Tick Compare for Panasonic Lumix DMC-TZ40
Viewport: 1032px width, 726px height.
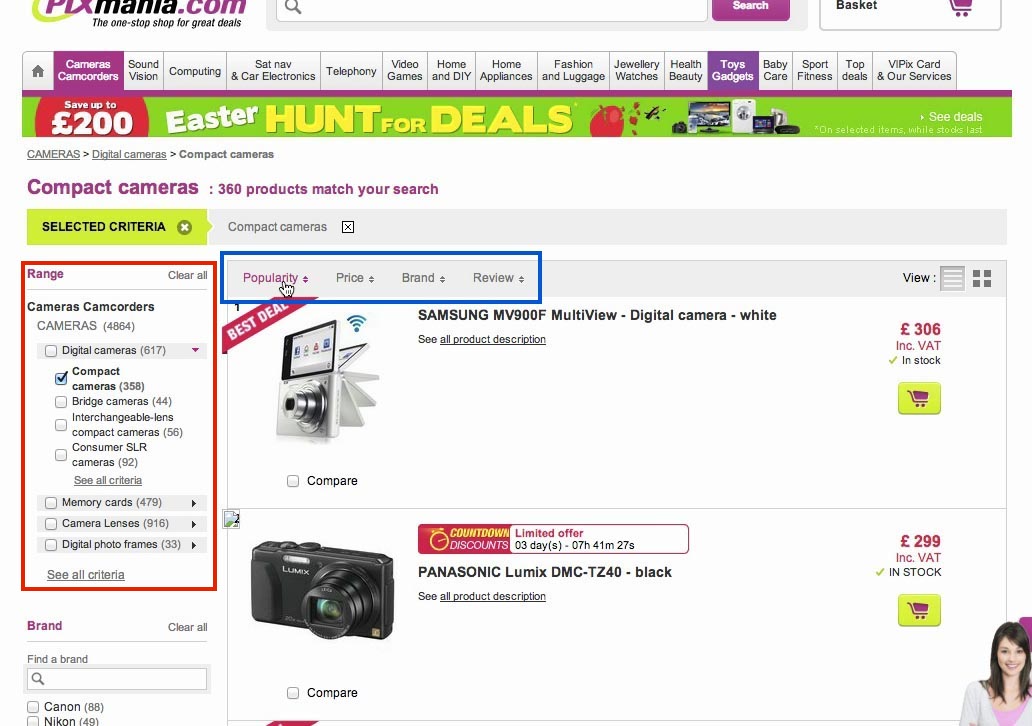293,693
